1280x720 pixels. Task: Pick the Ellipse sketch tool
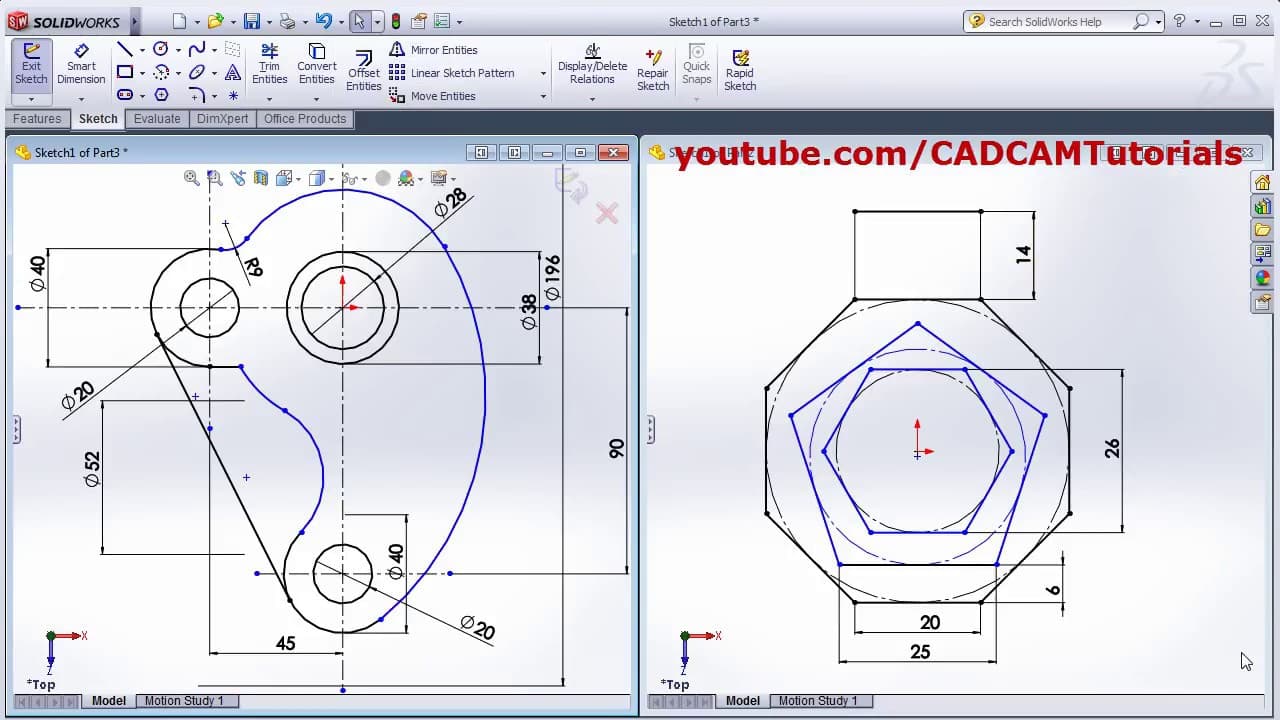point(197,72)
